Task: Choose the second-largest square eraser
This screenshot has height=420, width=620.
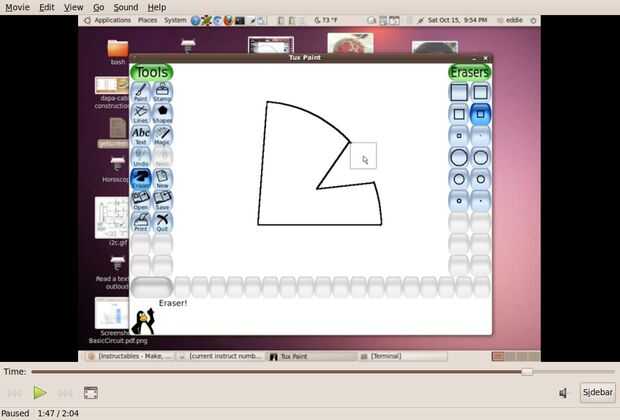Action: coord(480,92)
